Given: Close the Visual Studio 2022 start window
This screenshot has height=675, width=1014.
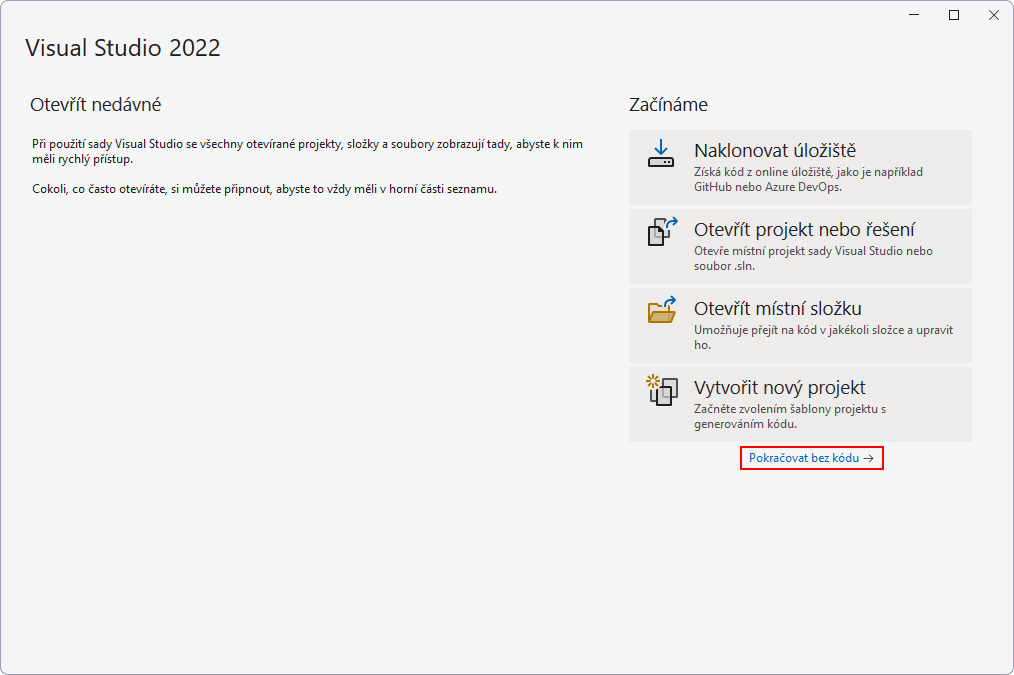Looking at the screenshot, I should 992,15.
